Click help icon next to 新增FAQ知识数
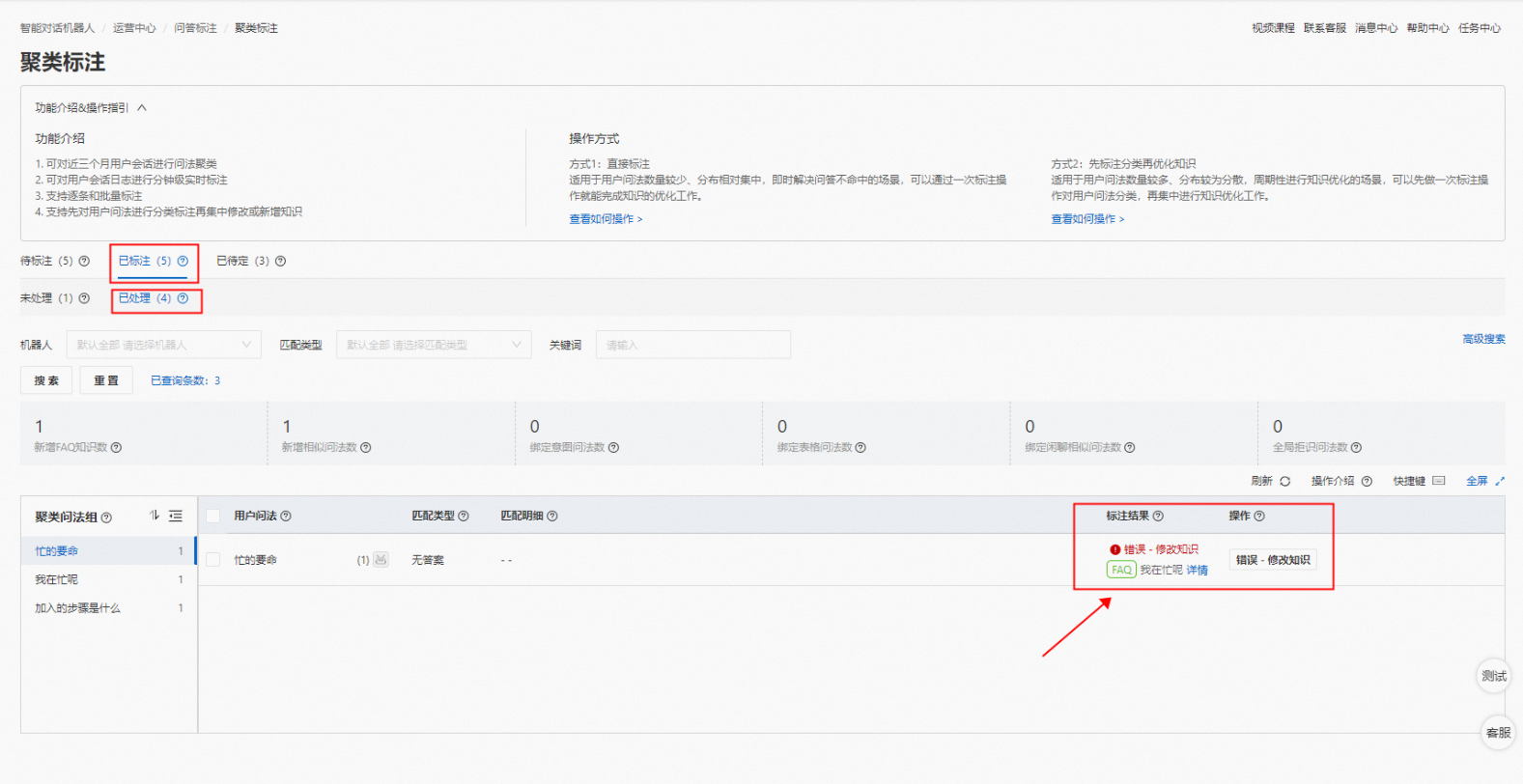The height and width of the screenshot is (784, 1523). click(117, 447)
